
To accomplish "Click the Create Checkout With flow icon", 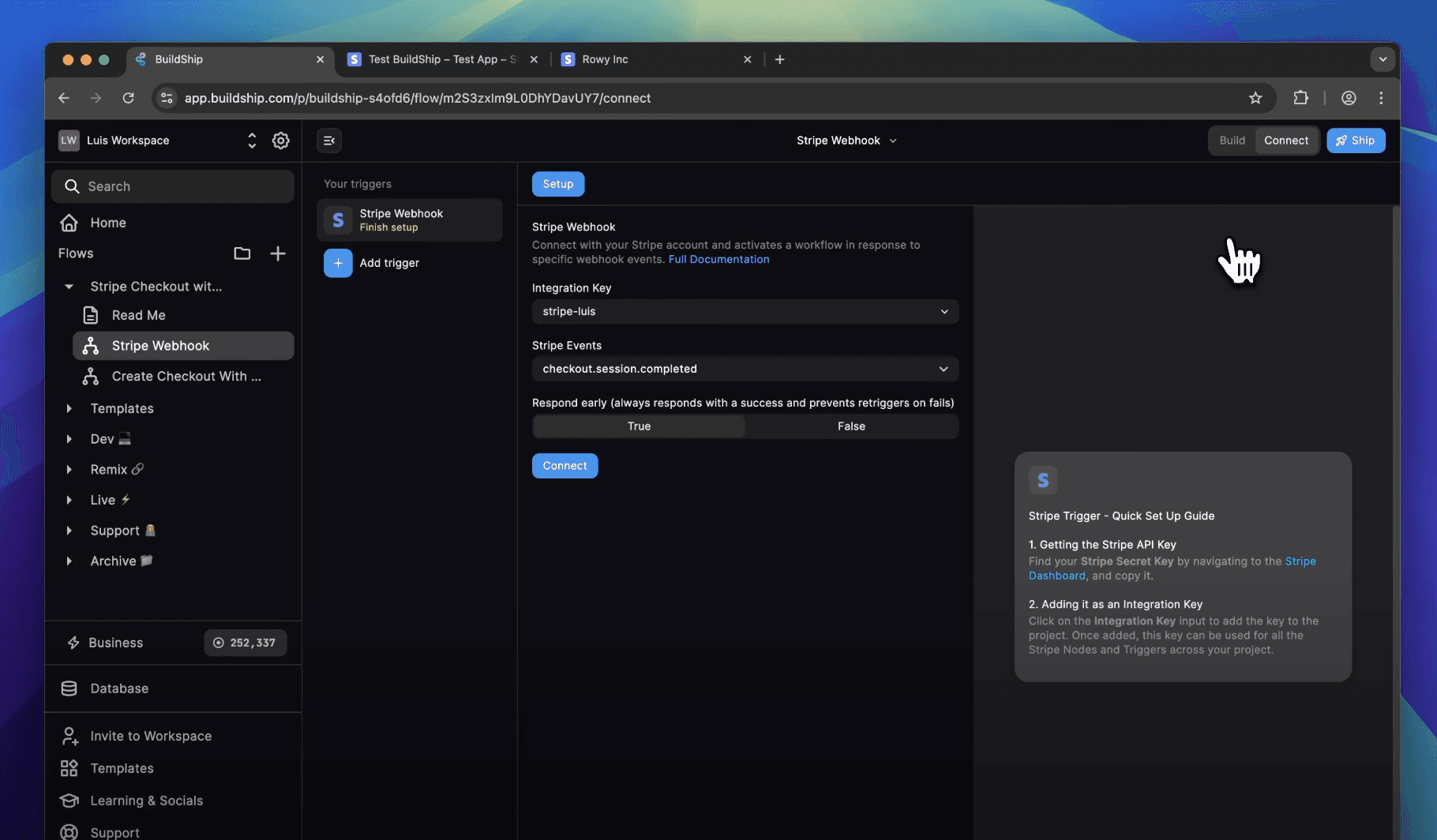I will pos(91,377).
